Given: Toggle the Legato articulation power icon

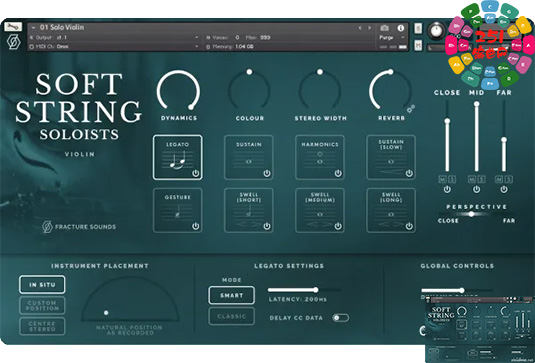Looking at the screenshot, I should click(196, 173).
